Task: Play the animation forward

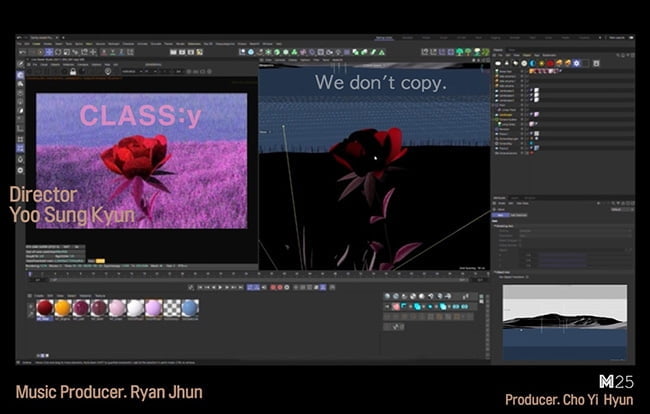Action: pos(220,287)
